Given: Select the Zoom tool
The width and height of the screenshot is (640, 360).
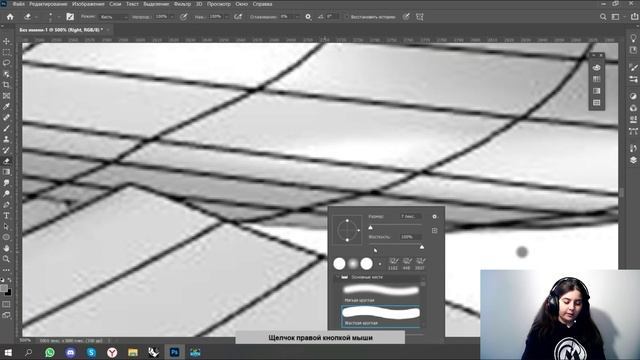Looking at the screenshot, I should tap(7, 259).
